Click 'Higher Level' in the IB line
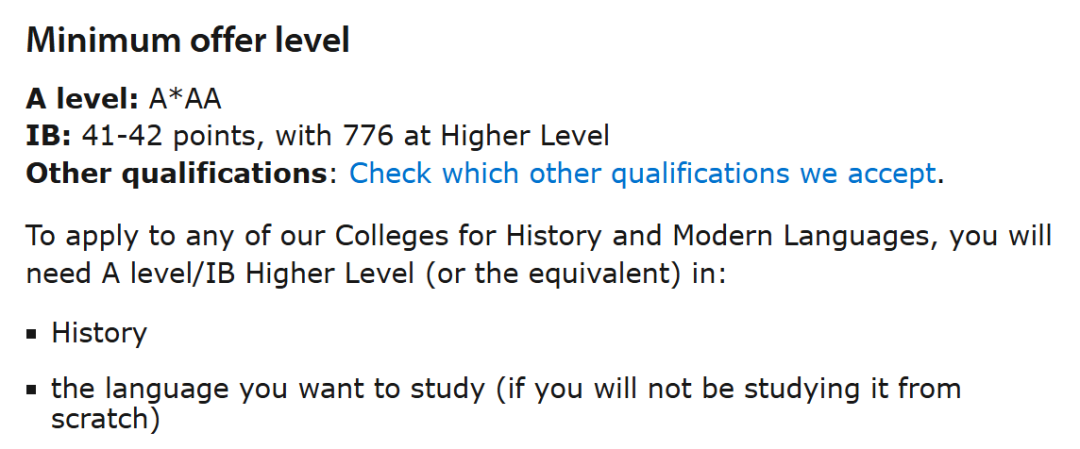 click(x=525, y=136)
